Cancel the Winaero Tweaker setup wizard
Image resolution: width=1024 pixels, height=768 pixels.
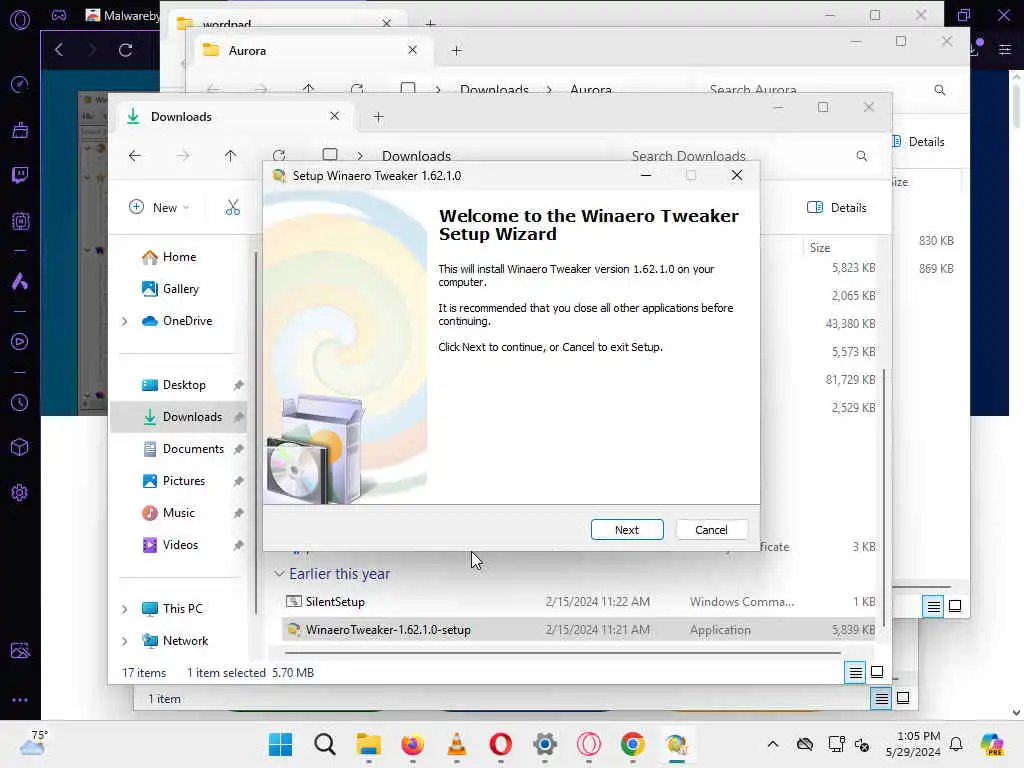711,530
